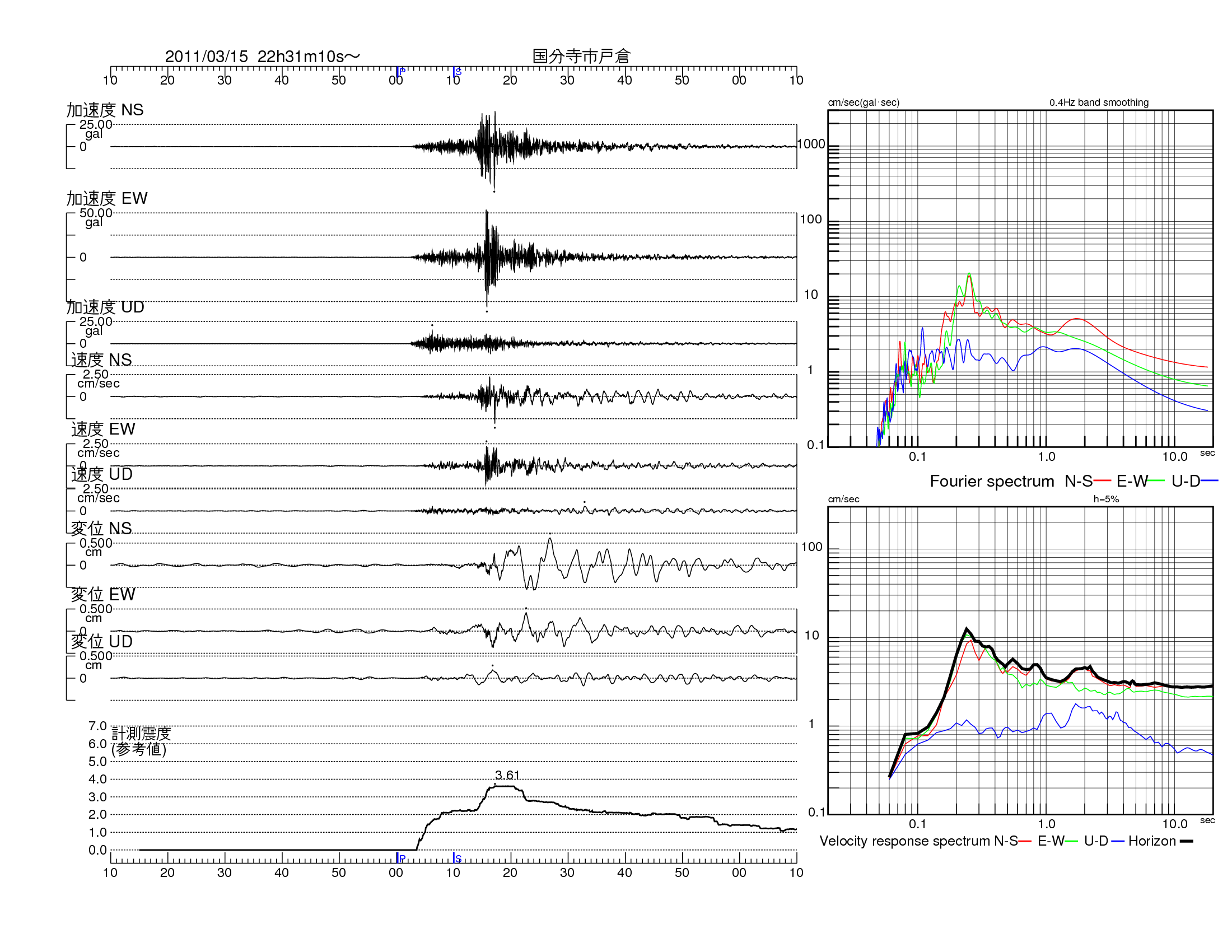Click the Fourier spectrum title text
The width and height of the screenshot is (1232, 952).
coord(992,481)
